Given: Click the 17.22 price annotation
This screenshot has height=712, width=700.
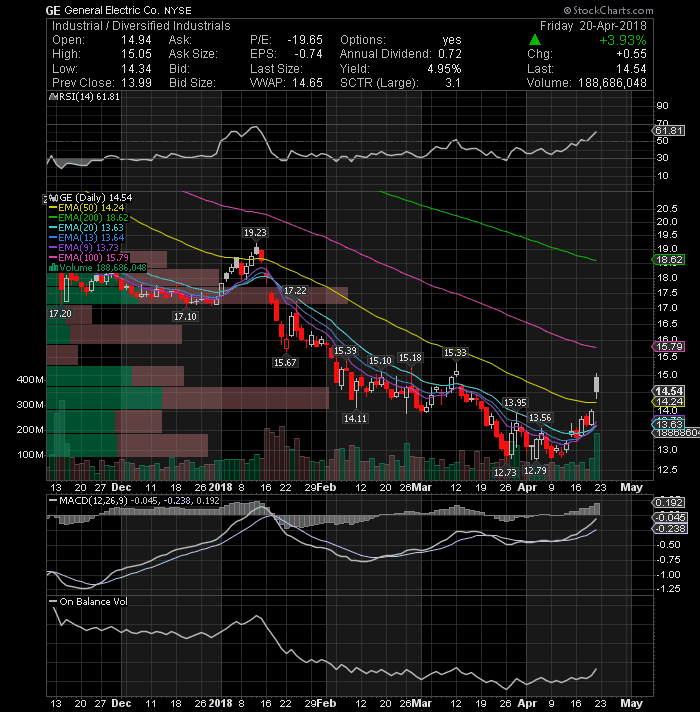Looking at the screenshot, I should [295, 291].
